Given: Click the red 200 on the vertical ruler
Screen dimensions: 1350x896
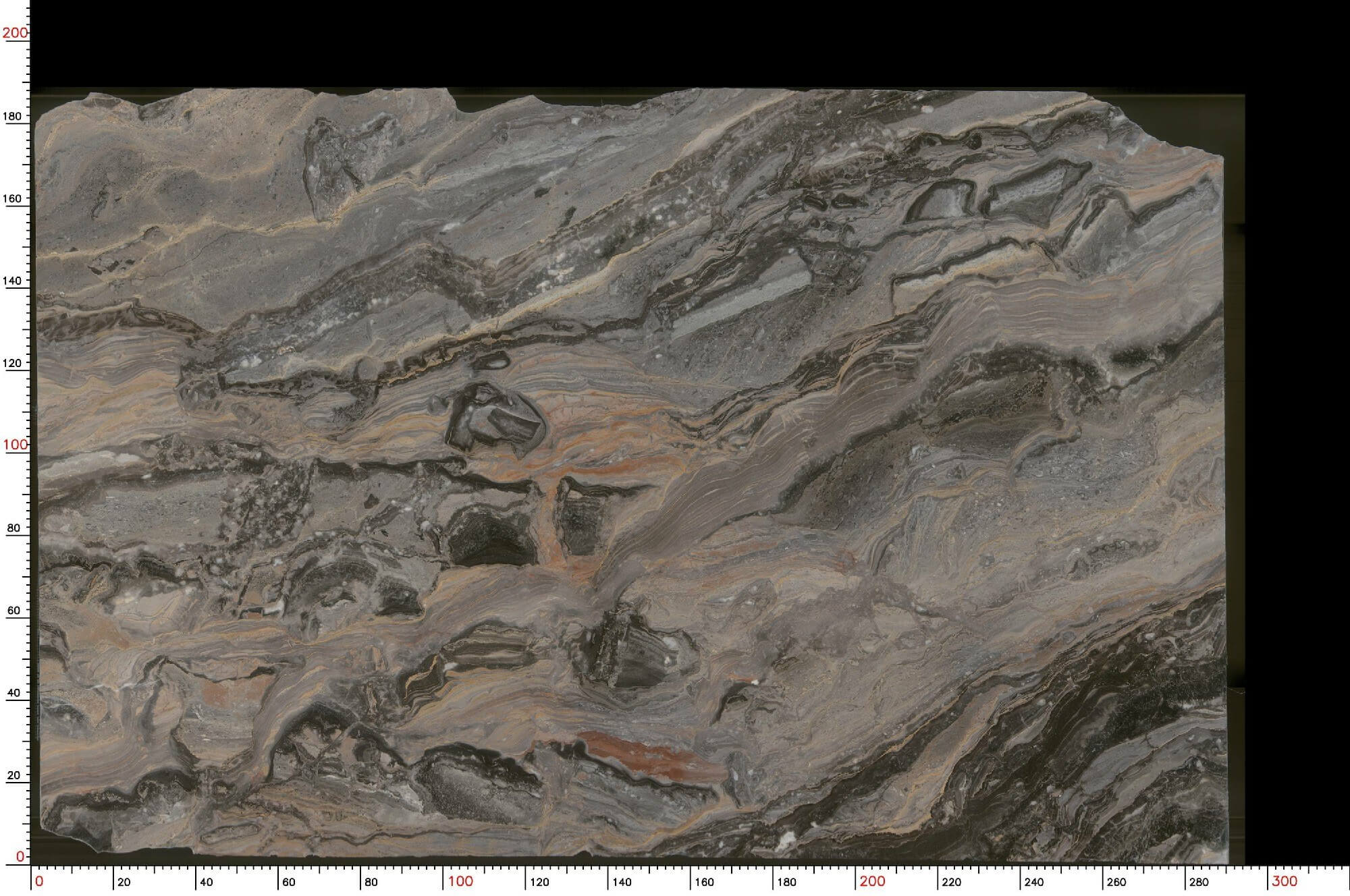Looking at the screenshot, I should click(x=15, y=32).
